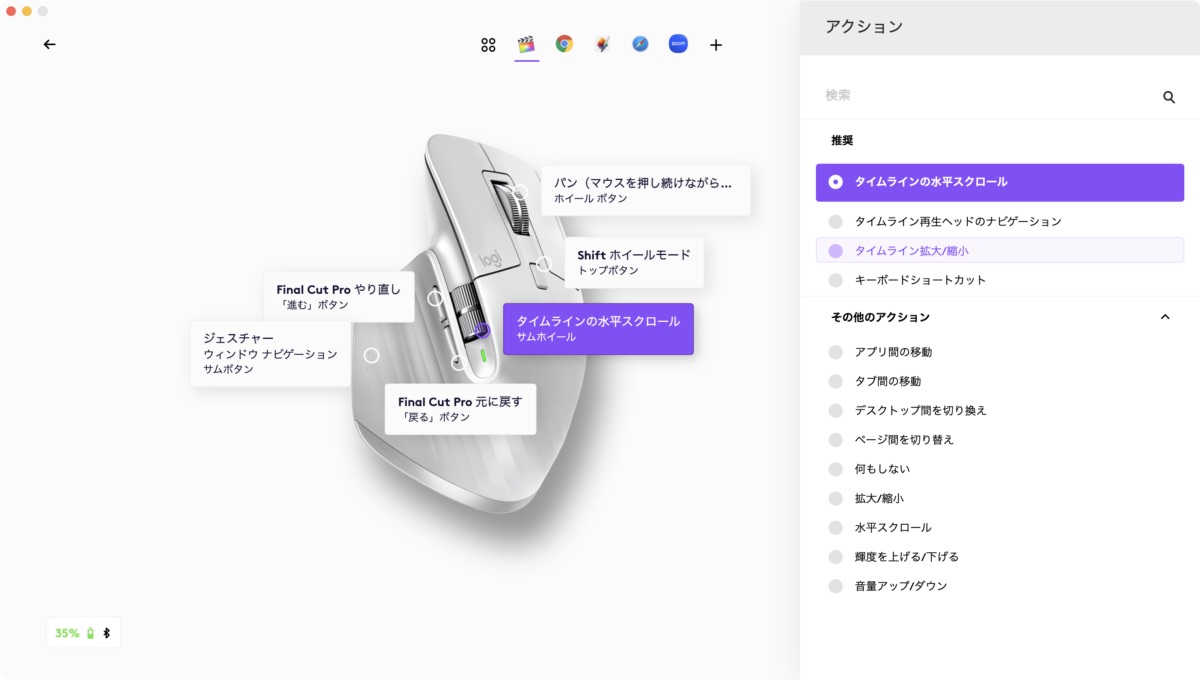Select the Google Chrome app profile icon
Image resolution: width=1200 pixels, height=680 pixels.
pos(564,44)
